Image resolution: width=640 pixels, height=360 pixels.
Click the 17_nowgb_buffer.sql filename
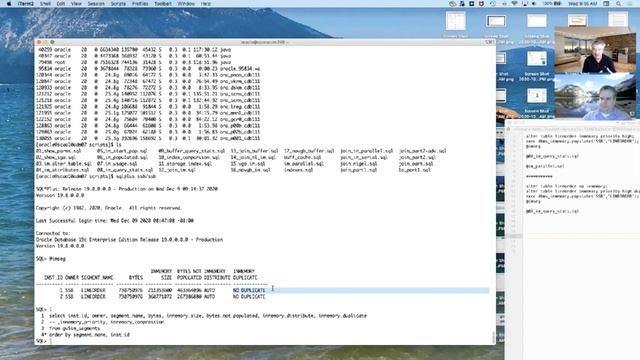pos(309,151)
